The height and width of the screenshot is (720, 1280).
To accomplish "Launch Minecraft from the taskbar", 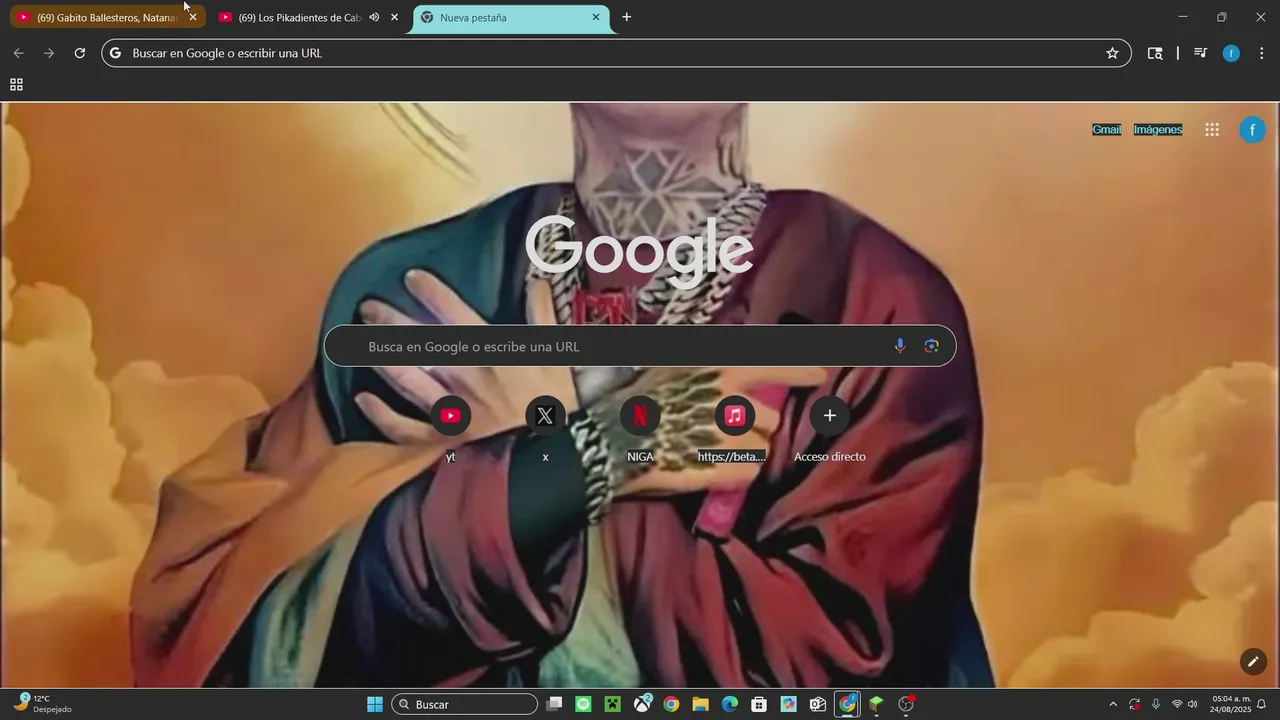I will click(x=612, y=704).
